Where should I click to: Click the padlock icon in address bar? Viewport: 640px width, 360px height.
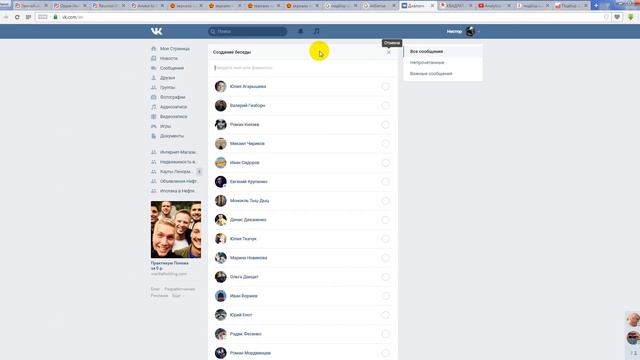56,17
